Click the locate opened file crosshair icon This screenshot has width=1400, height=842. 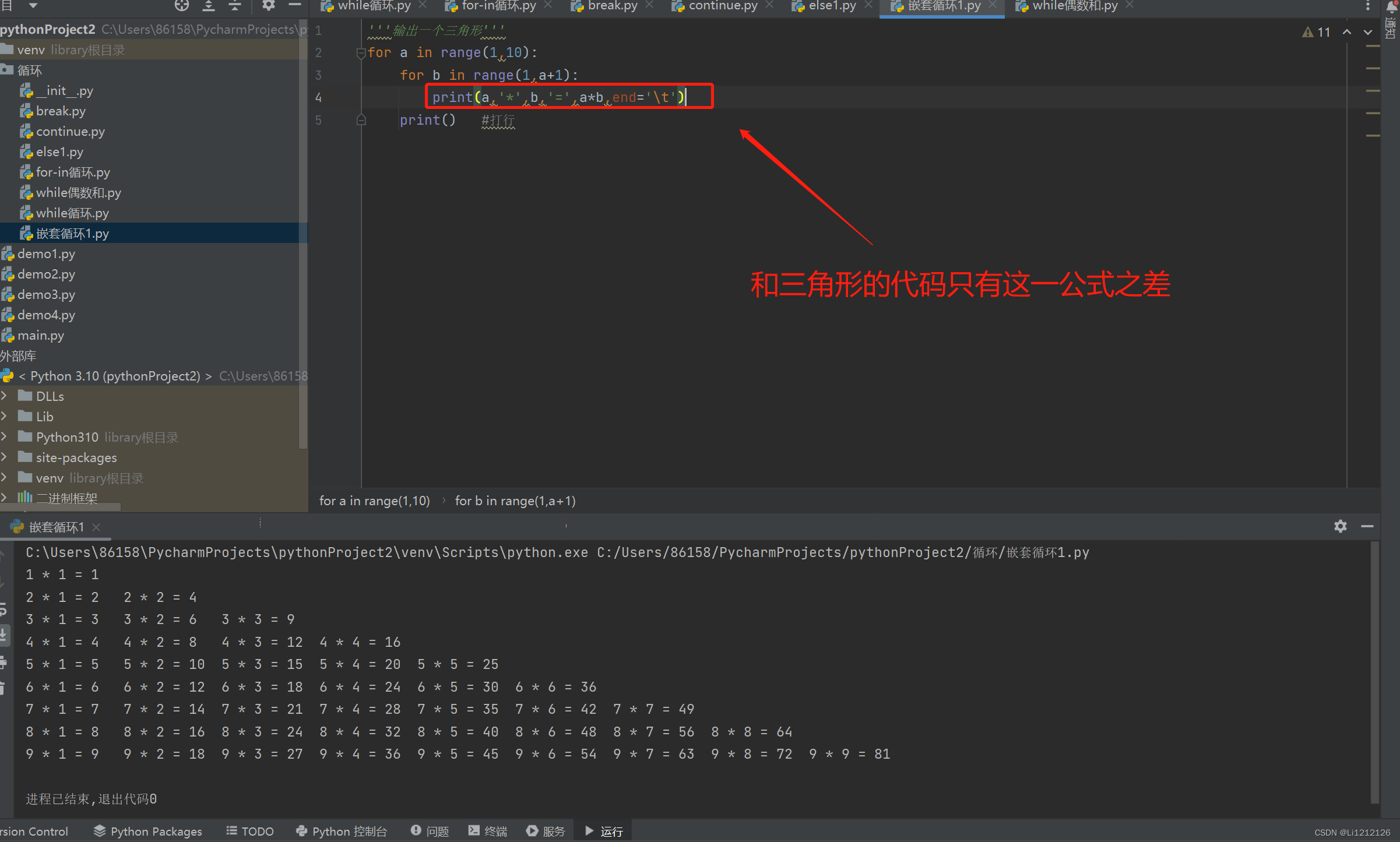click(x=182, y=6)
